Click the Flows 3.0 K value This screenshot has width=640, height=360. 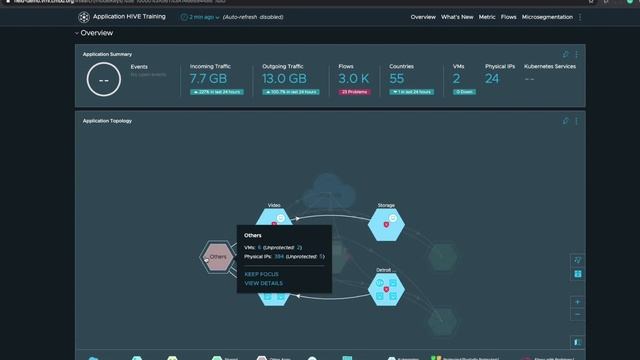pos(353,78)
